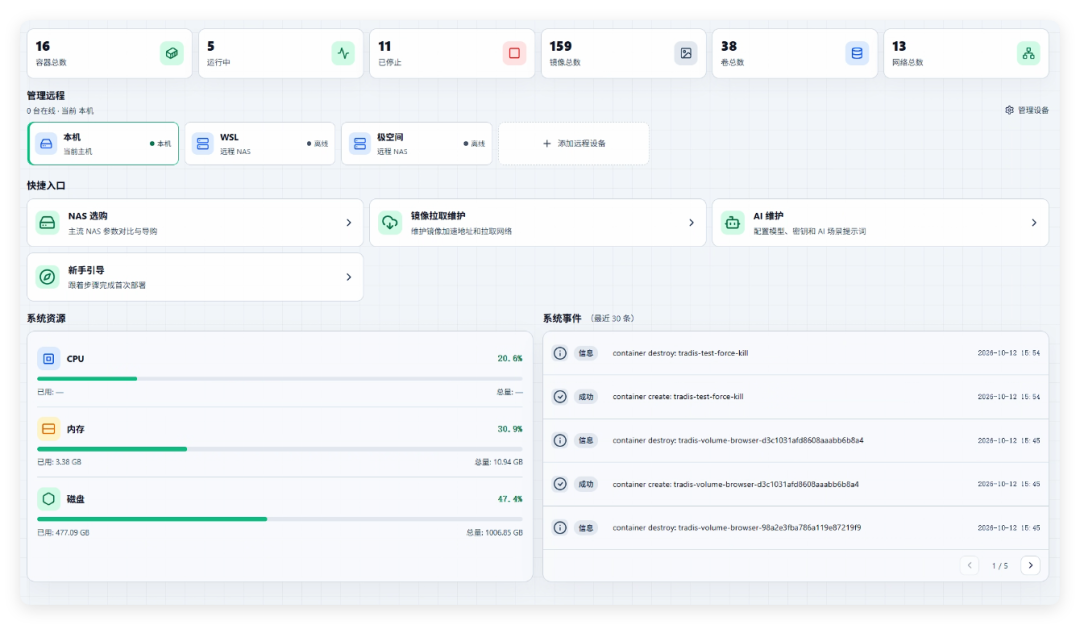Open NAS 选购 via its chevron arrow
The width and height of the screenshot is (1080, 625).
tap(349, 223)
